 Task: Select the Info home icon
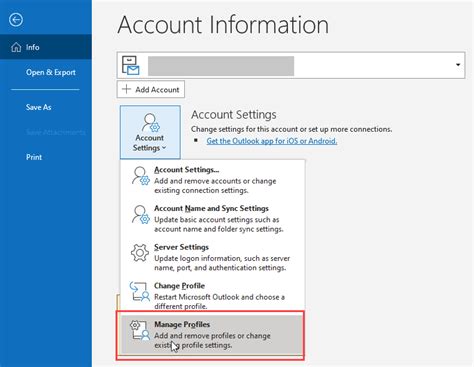16,47
